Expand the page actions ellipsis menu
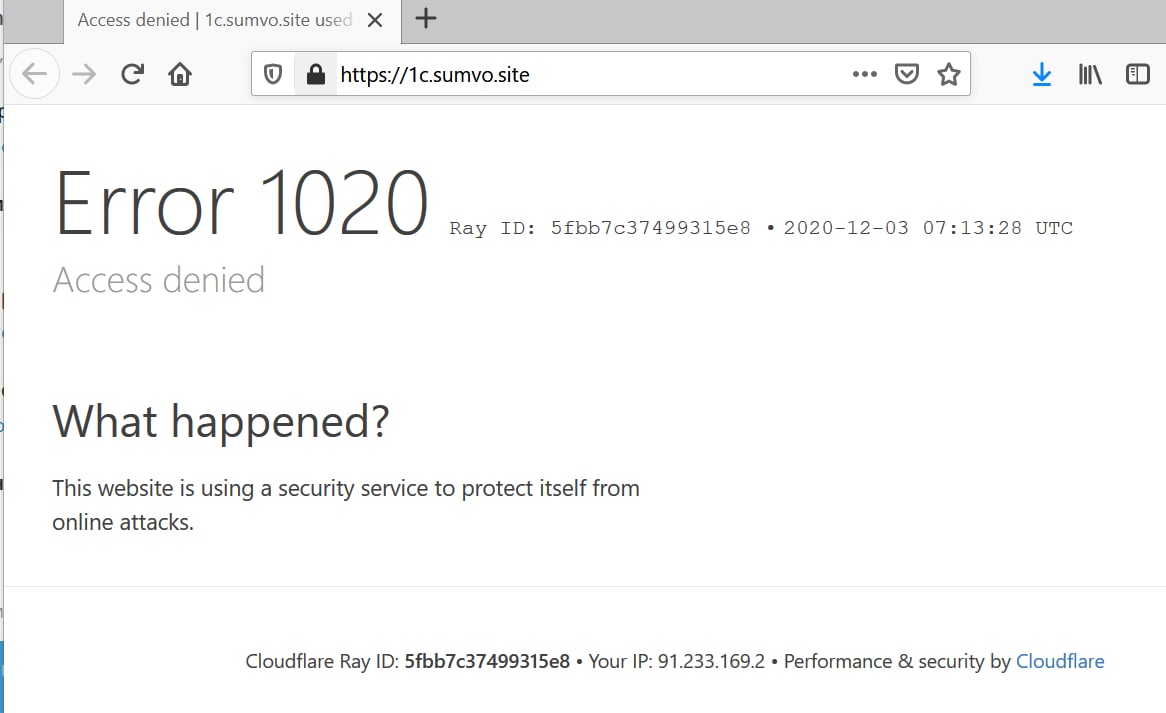This screenshot has width=1166, height=713. pos(864,74)
